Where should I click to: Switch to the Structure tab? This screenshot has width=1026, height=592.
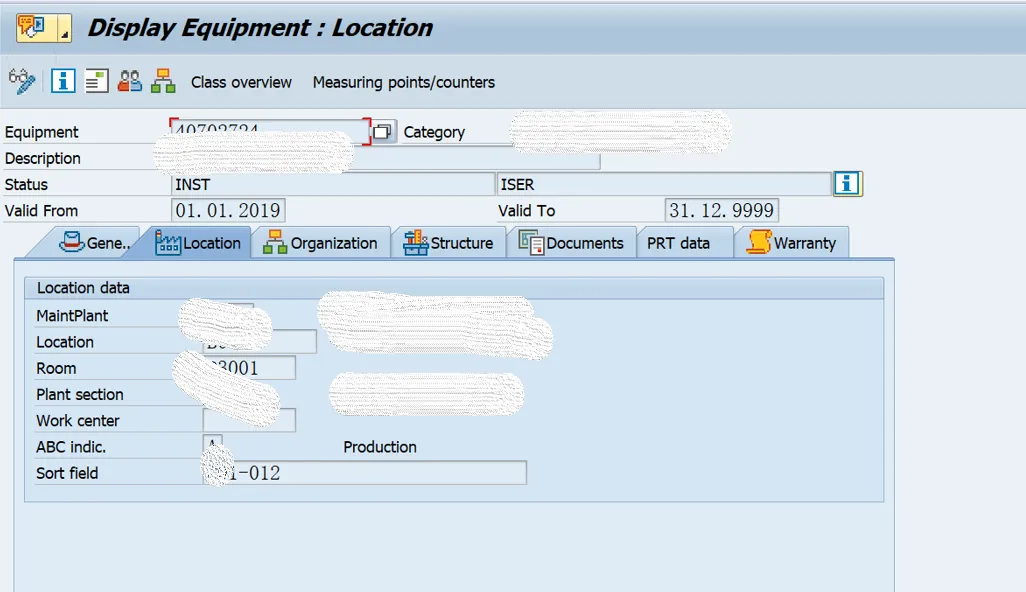(448, 243)
